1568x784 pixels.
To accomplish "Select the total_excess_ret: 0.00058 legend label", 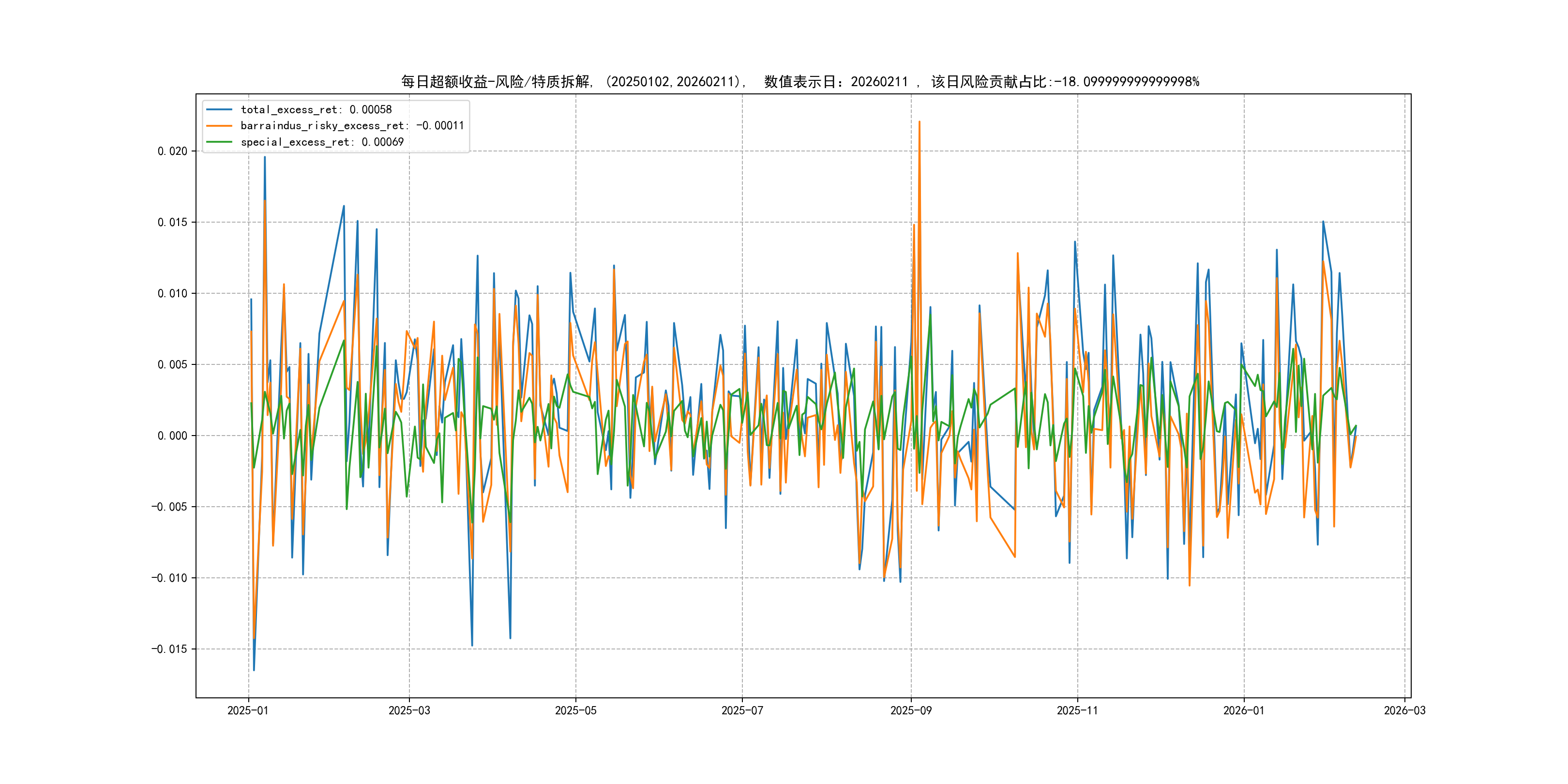I will pos(316,109).
